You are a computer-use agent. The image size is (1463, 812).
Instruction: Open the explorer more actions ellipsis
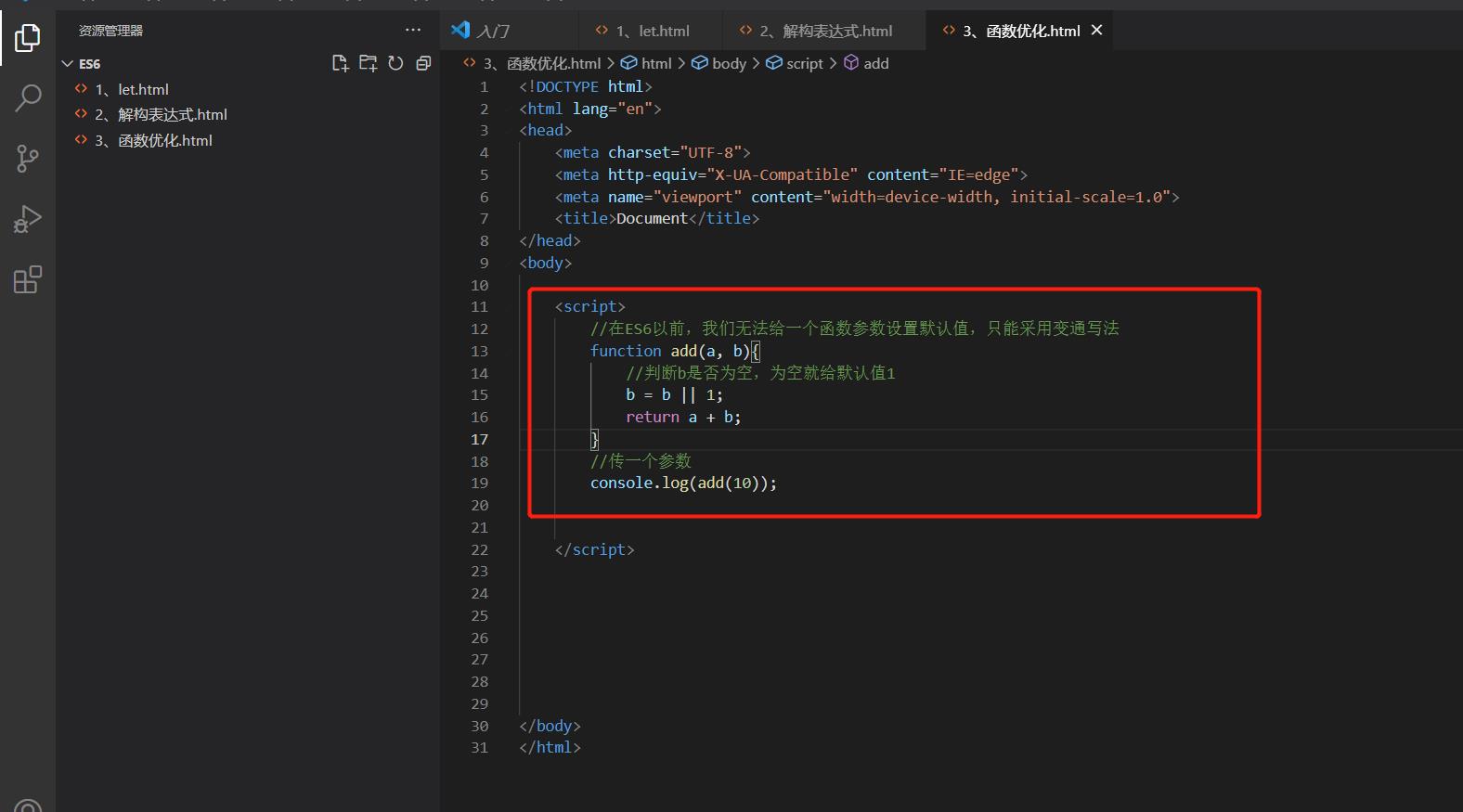[x=413, y=30]
